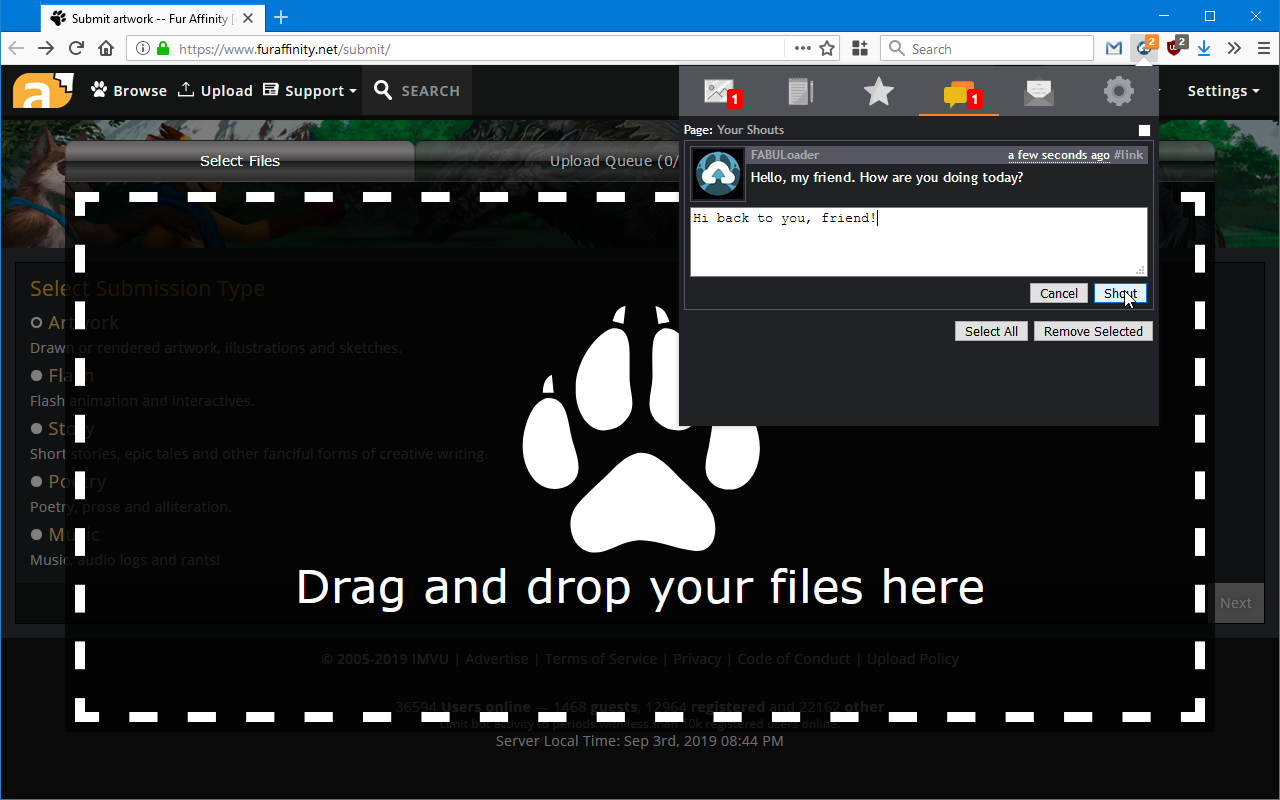The width and height of the screenshot is (1280, 800).
Task: Open the Privacy footer link
Action: coord(697,659)
